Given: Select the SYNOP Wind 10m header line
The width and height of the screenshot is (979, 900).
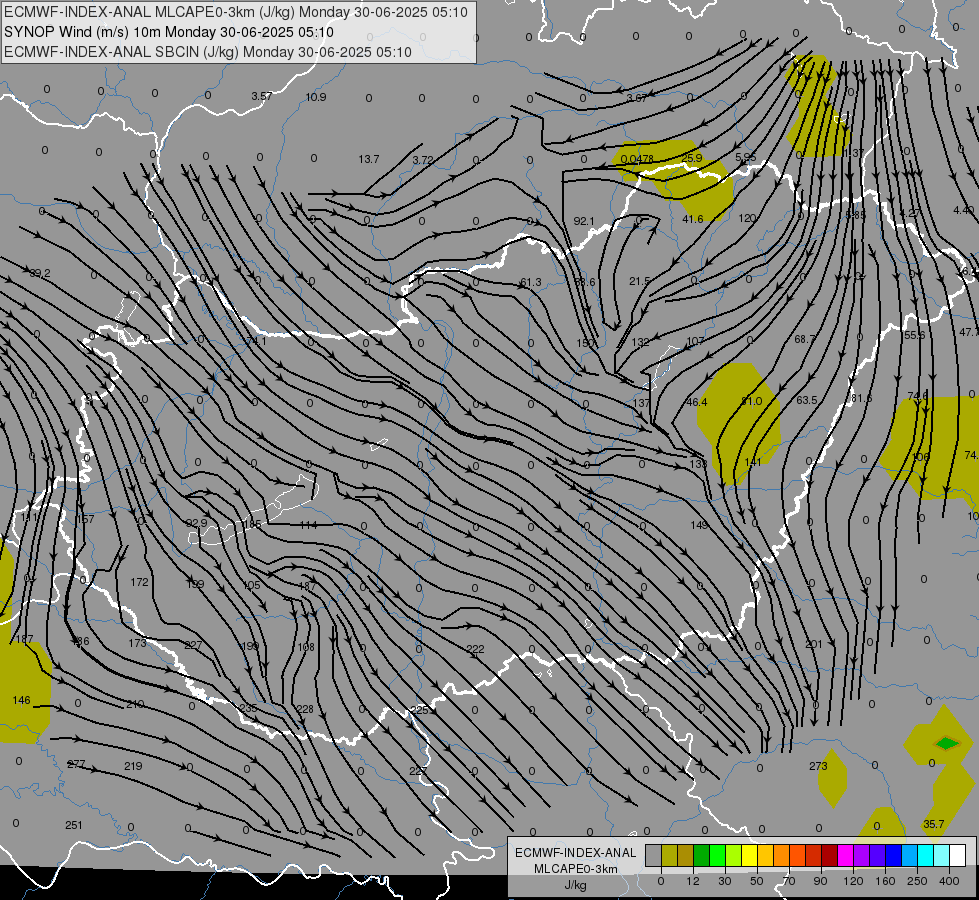Looking at the screenshot, I should click(169, 32).
